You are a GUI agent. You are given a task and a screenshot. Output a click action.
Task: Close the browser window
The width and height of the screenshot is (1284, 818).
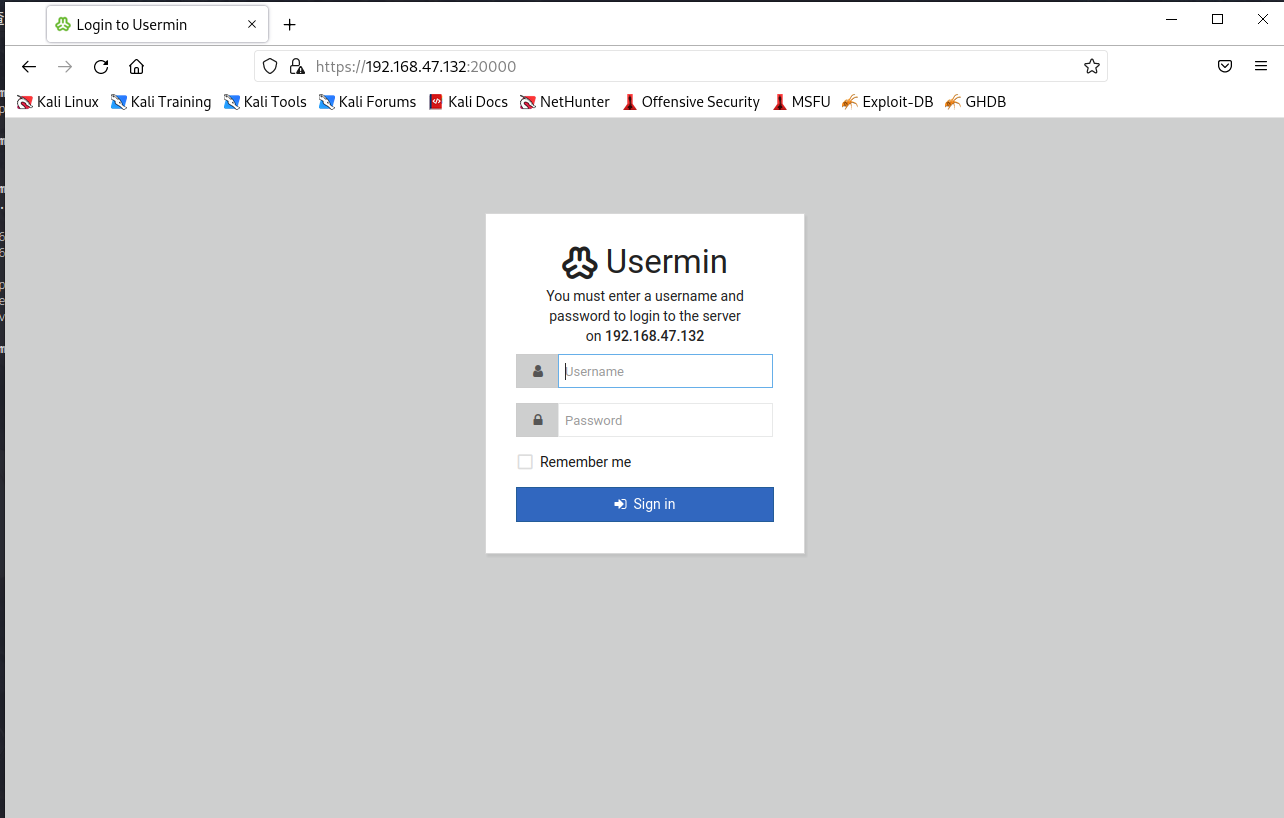[x=1262, y=19]
